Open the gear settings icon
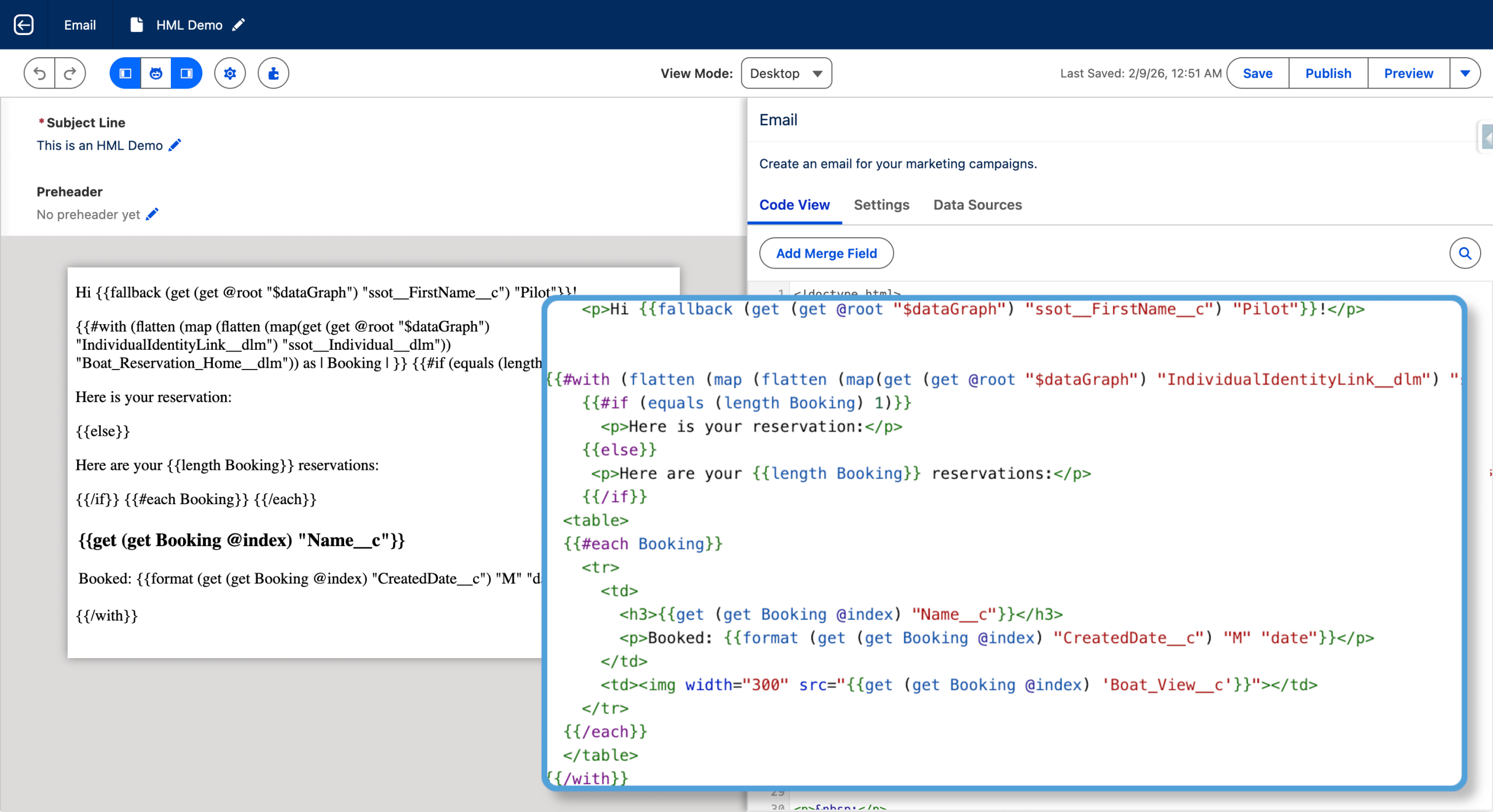Viewport: 1493px width, 812px height. 230,73
